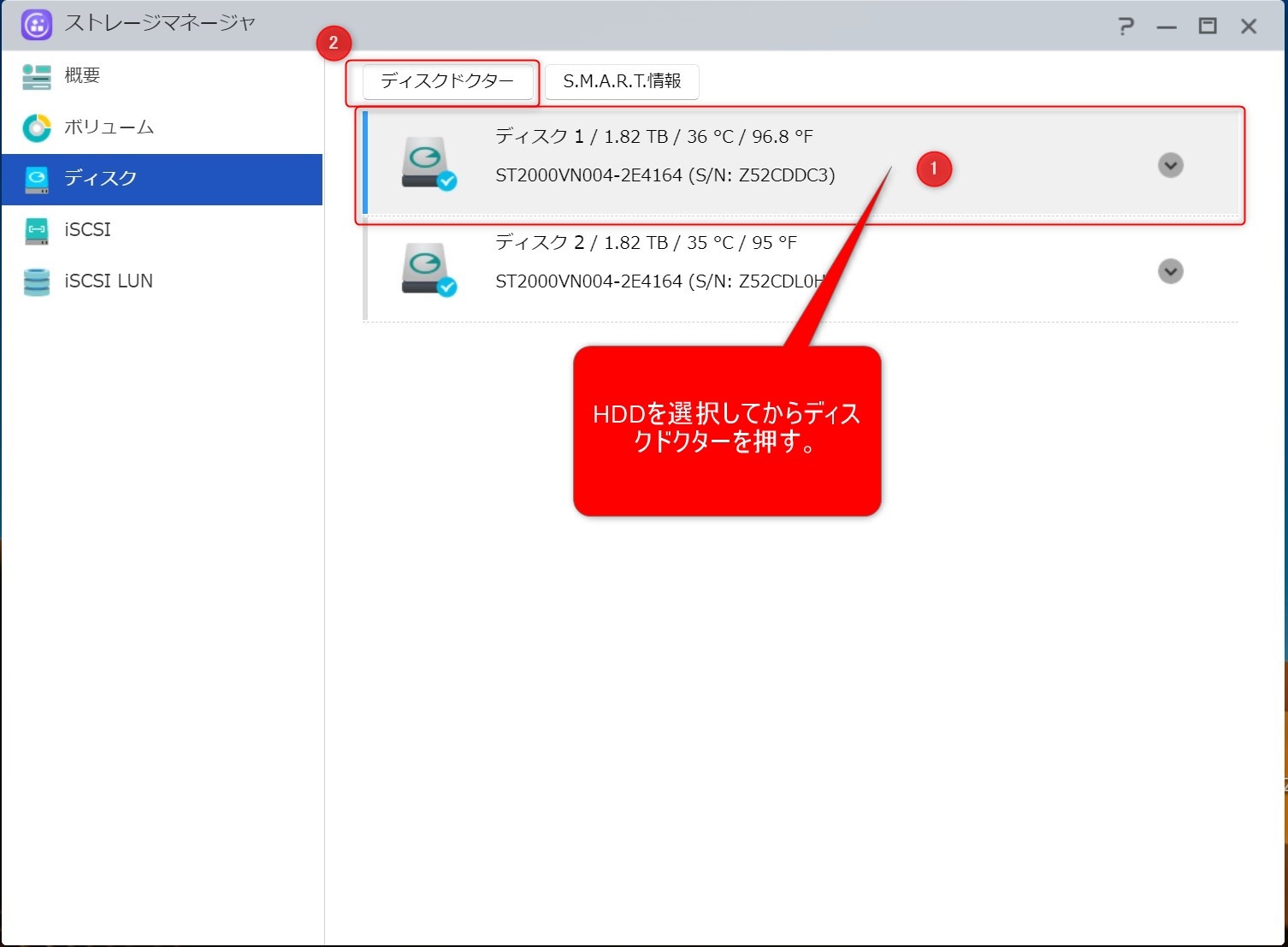Click the ボリューム volume donut icon
Image resolution: width=1288 pixels, height=947 pixels.
36,127
